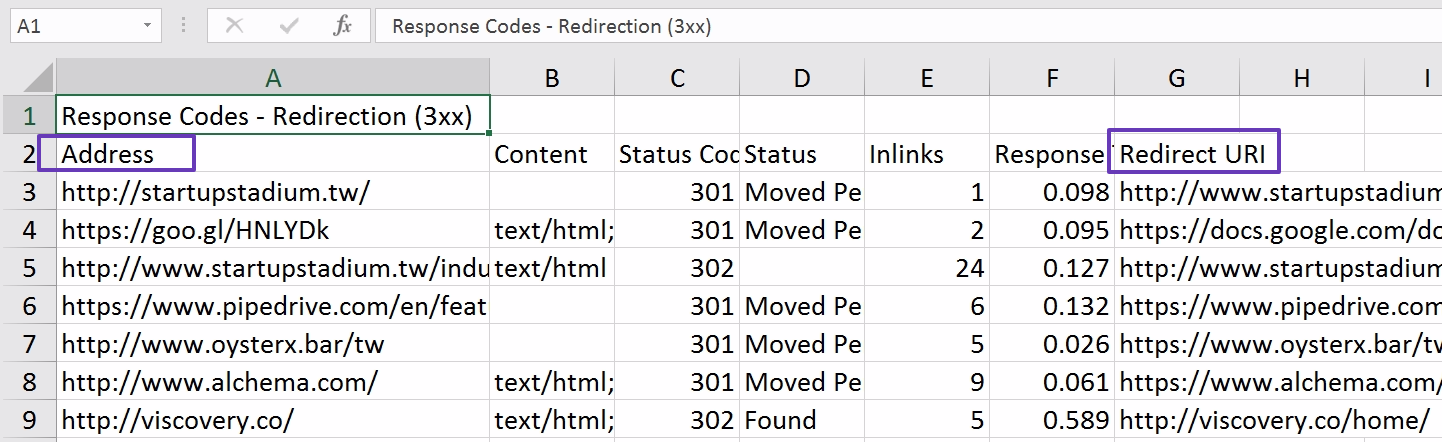Select row 4 header
Viewport: 1442px width, 442px height.
click(x=28, y=229)
